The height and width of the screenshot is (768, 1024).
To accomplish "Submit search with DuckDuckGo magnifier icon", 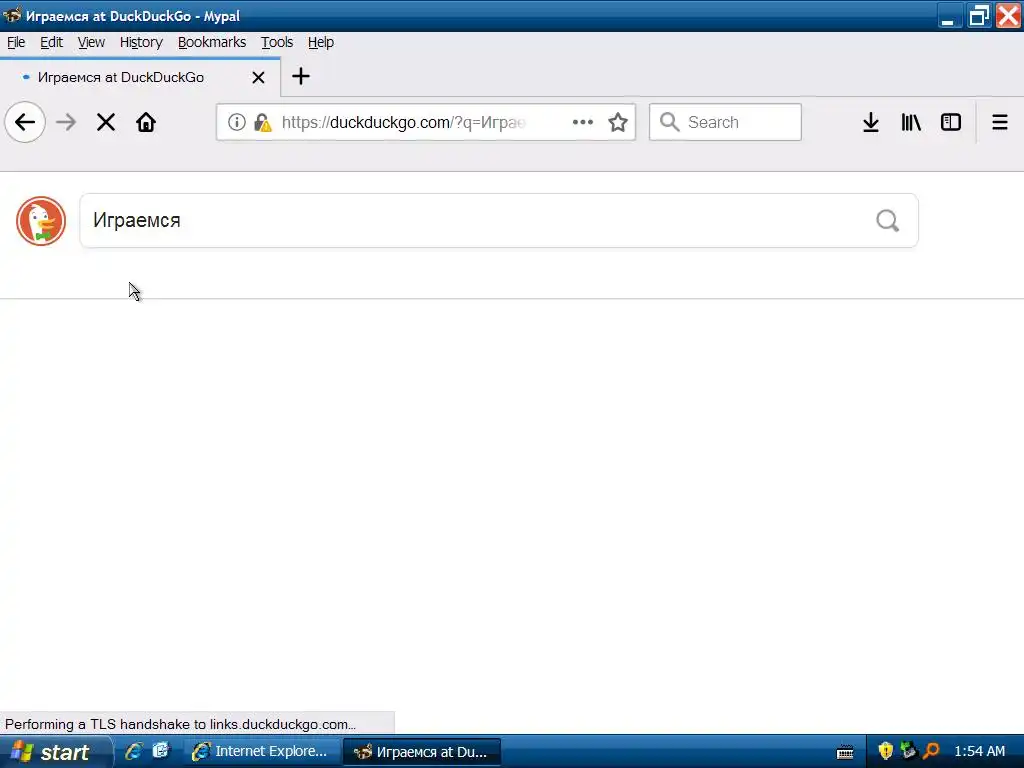I will pyautogui.click(x=888, y=221).
